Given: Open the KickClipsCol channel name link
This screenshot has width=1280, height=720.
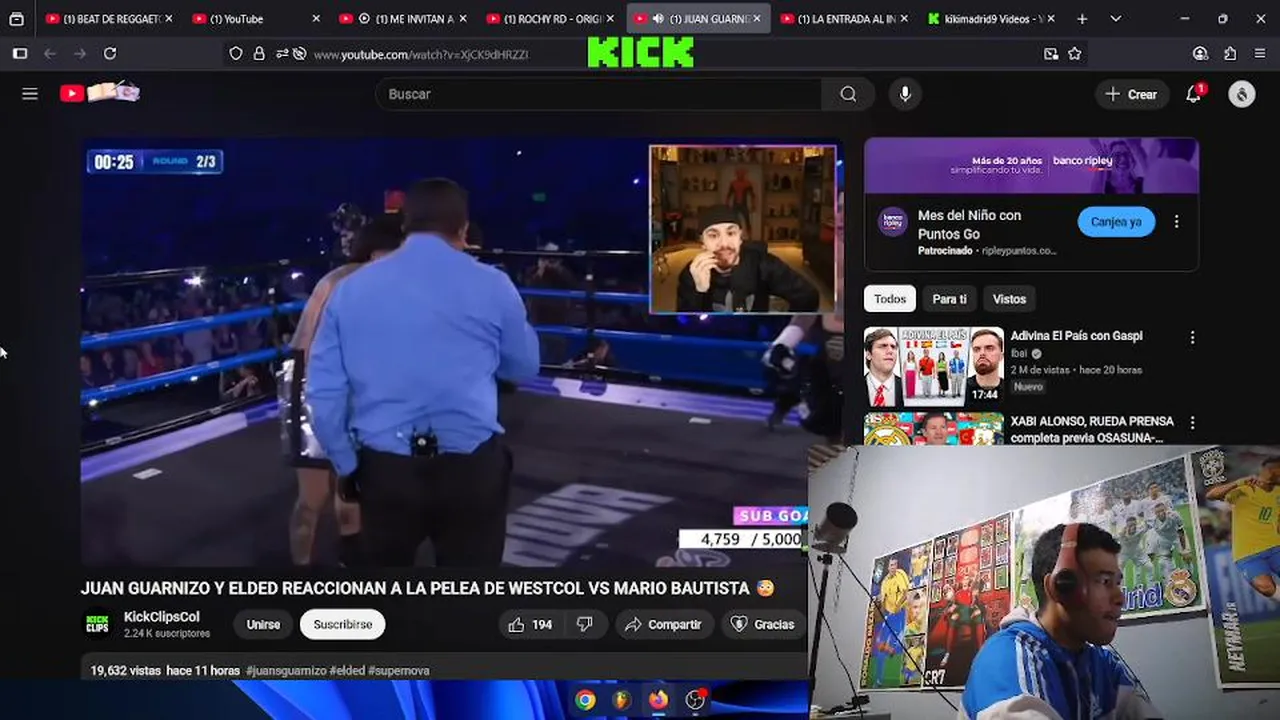Looking at the screenshot, I should [x=161, y=617].
